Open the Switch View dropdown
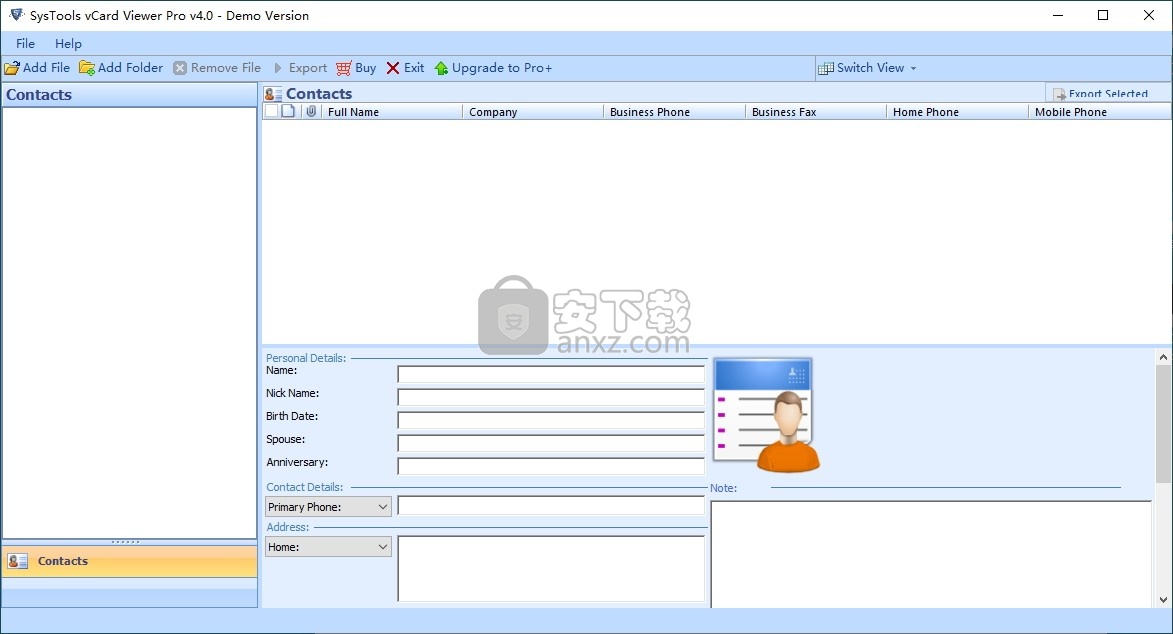Image resolution: width=1173 pixels, height=634 pixels. tap(868, 68)
